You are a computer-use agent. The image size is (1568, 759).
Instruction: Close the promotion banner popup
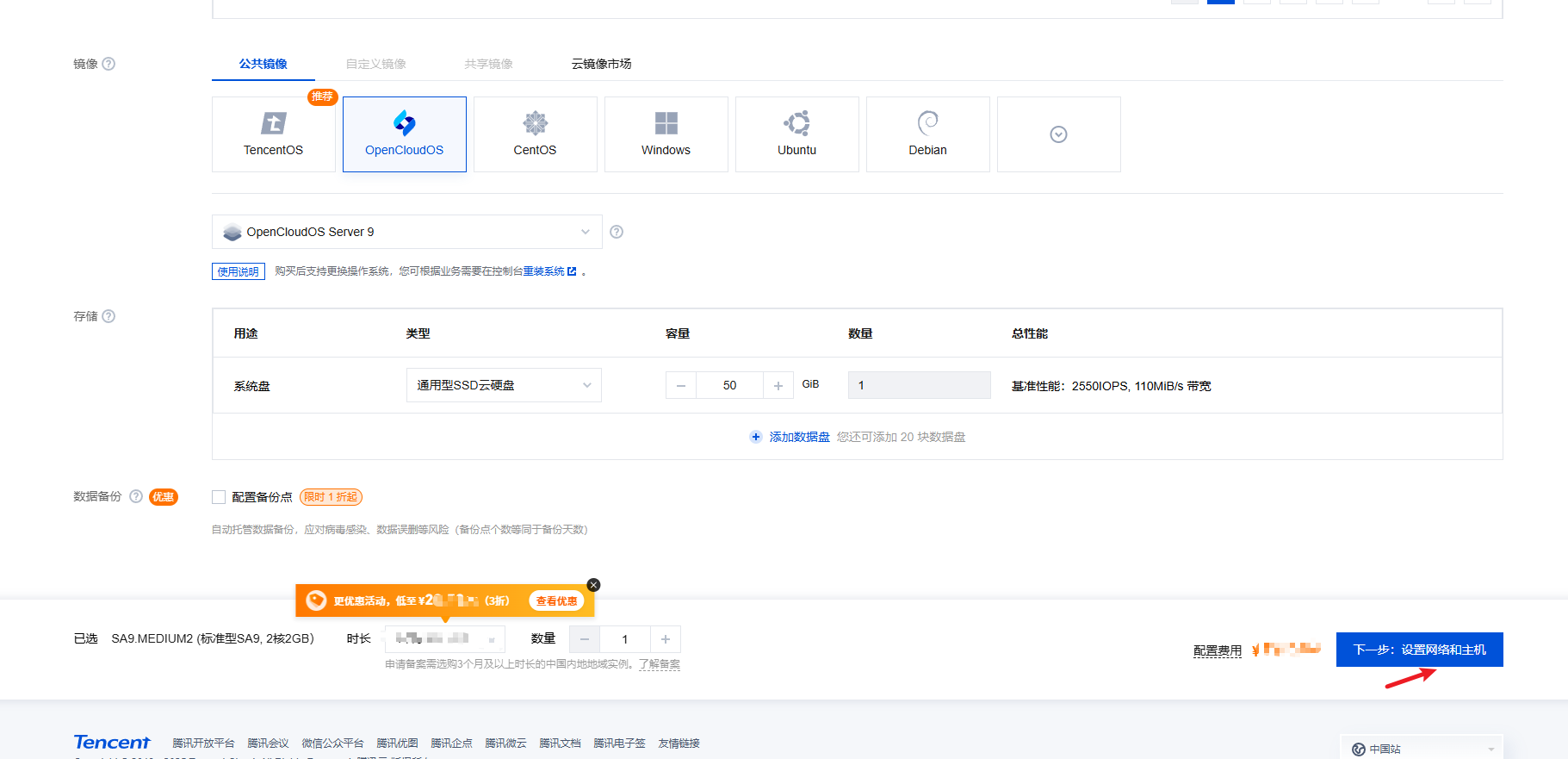[x=593, y=585]
